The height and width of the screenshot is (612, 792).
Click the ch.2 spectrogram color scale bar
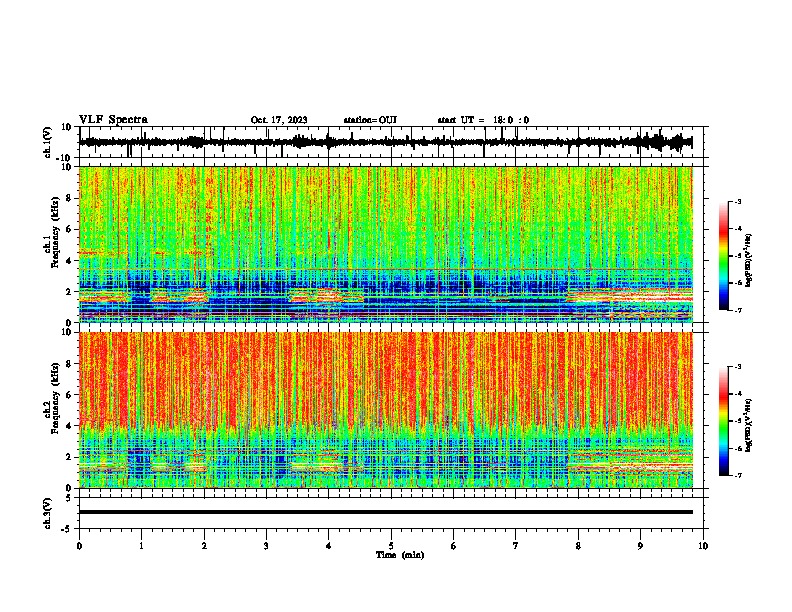click(723, 421)
